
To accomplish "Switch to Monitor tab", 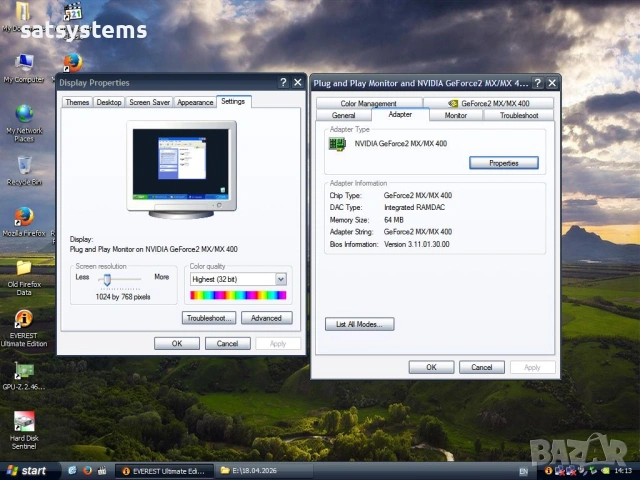I will 456,115.
